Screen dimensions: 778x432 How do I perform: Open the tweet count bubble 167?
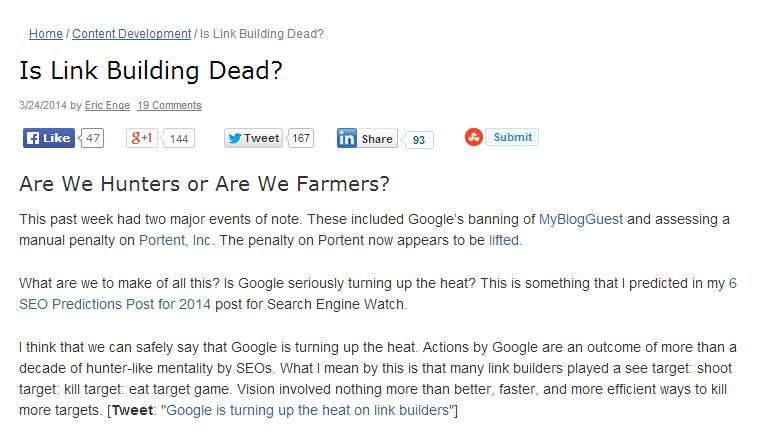(301, 138)
